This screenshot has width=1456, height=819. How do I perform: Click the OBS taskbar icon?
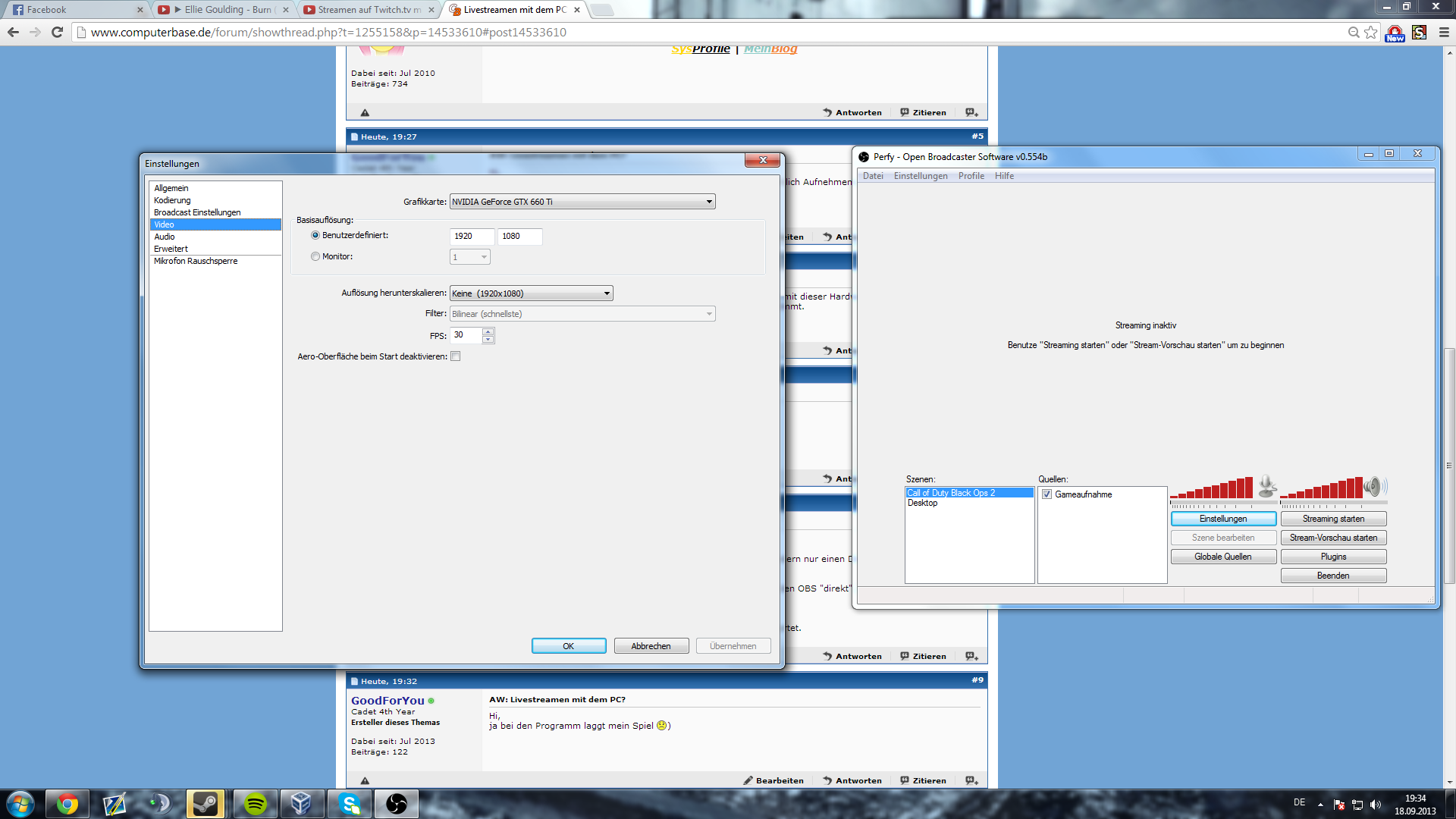[397, 804]
